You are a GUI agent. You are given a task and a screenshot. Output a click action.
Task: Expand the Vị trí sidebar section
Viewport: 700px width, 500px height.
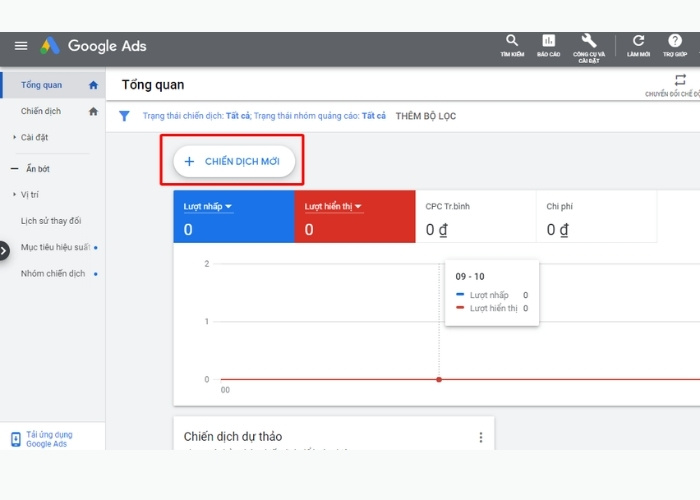click(x=30, y=194)
